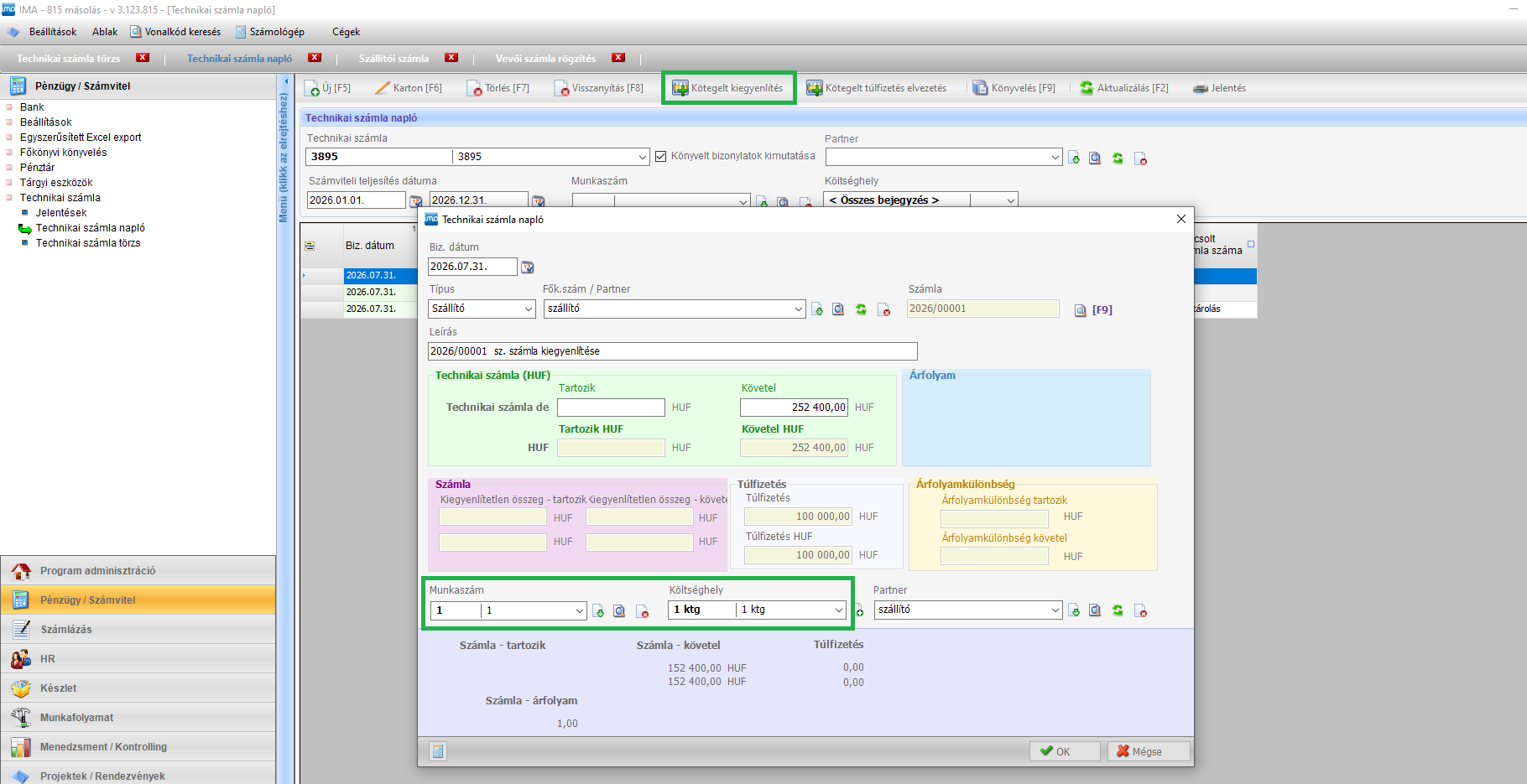Close the Szállítói számla tab
This screenshot has width=1527, height=784.
pos(451,58)
